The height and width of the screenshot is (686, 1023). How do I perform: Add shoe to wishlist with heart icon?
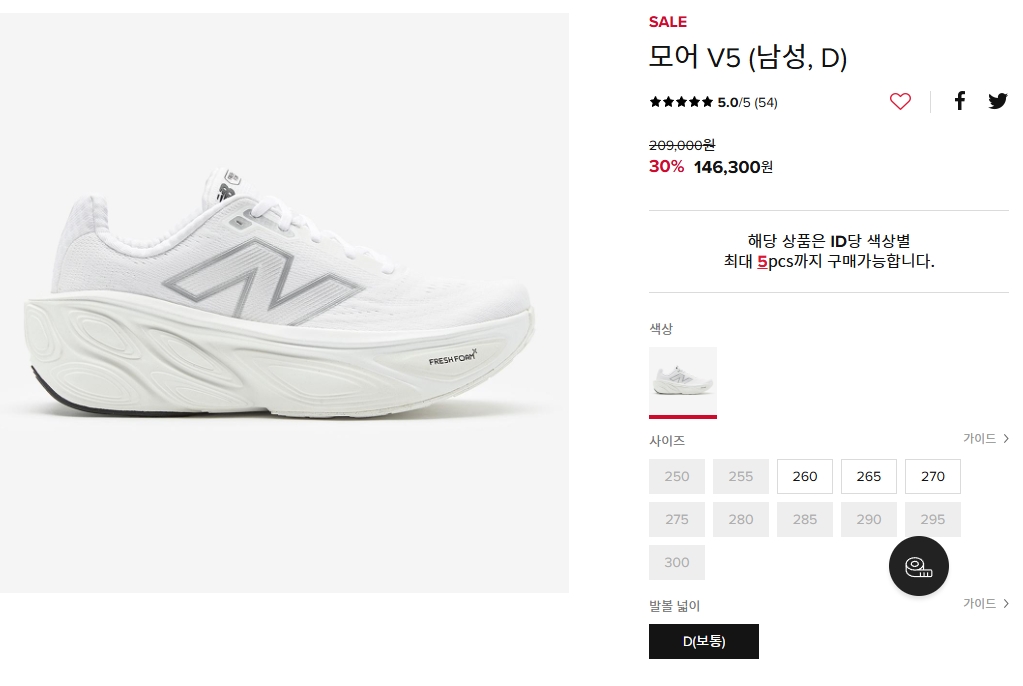coord(900,101)
